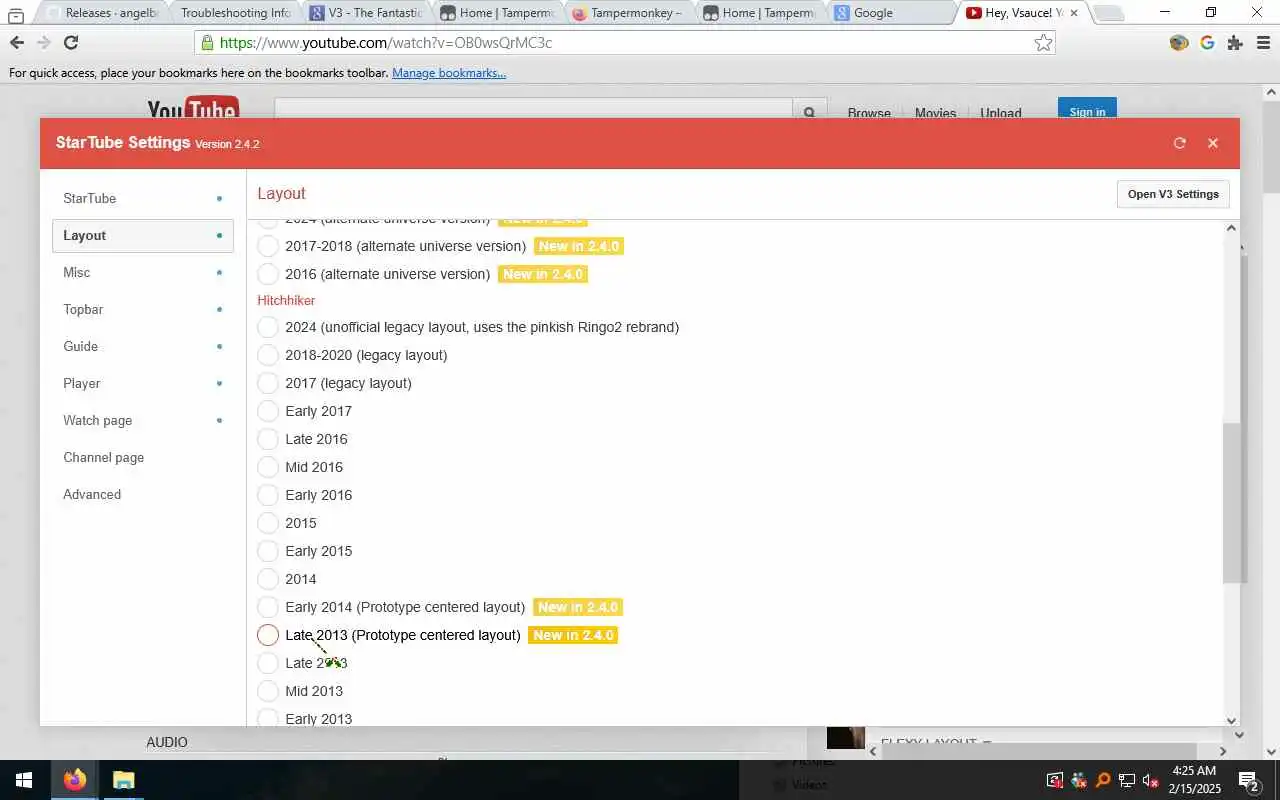Click the Google account G icon in toolbar
1280x800 pixels.
pyautogui.click(x=1207, y=43)
